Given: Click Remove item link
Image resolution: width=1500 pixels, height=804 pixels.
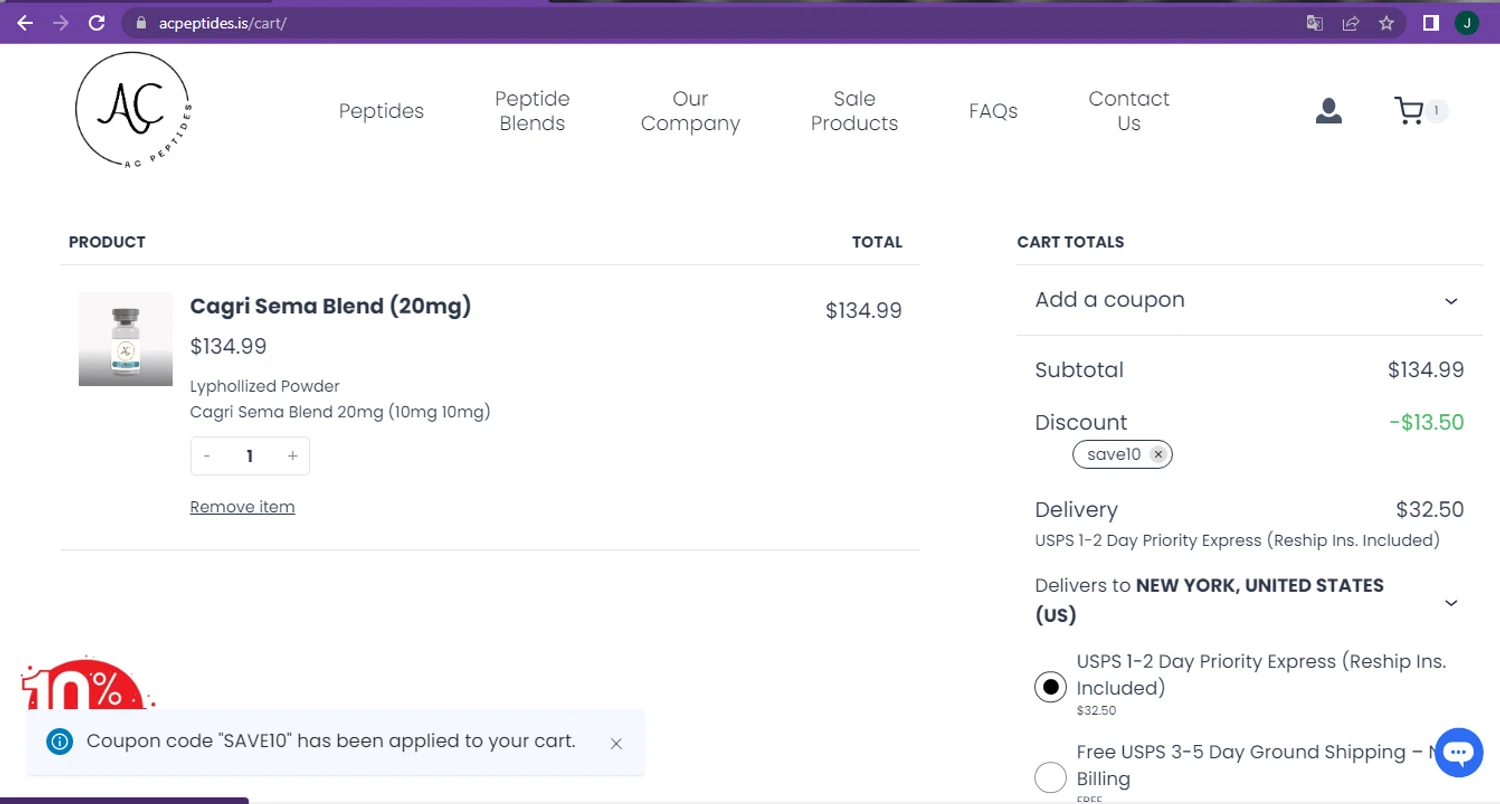Looking at the screenshot, I should tap(242, 507).
